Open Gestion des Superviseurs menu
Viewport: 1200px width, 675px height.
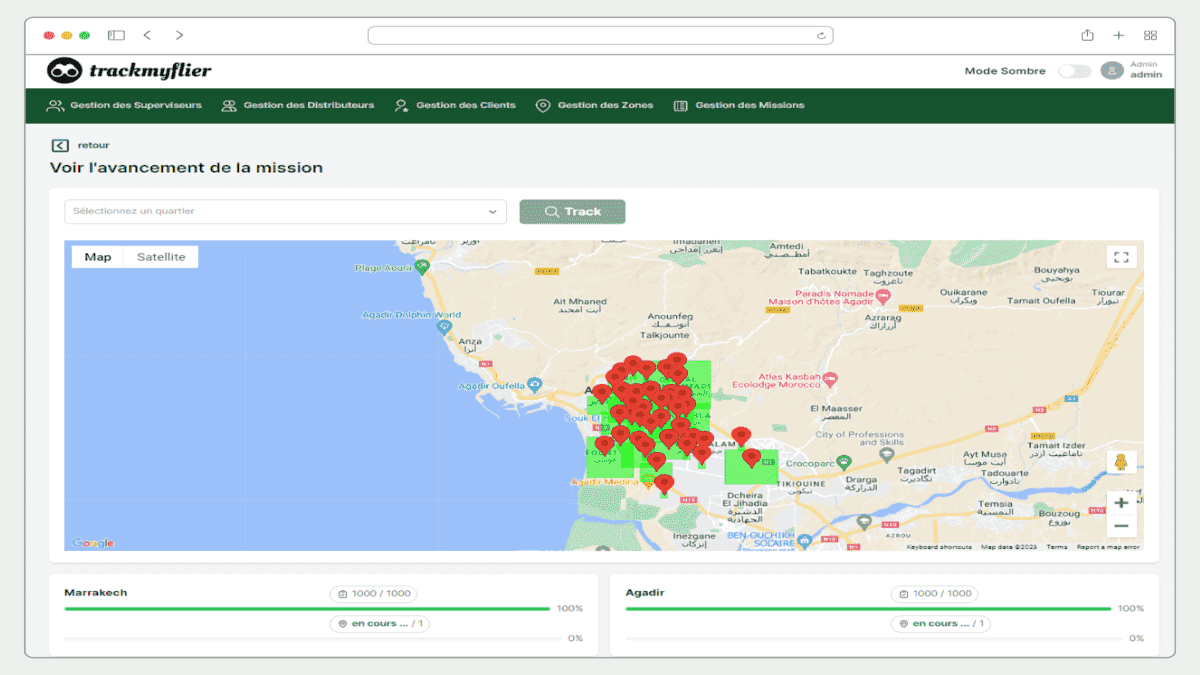tap(125, 105)
